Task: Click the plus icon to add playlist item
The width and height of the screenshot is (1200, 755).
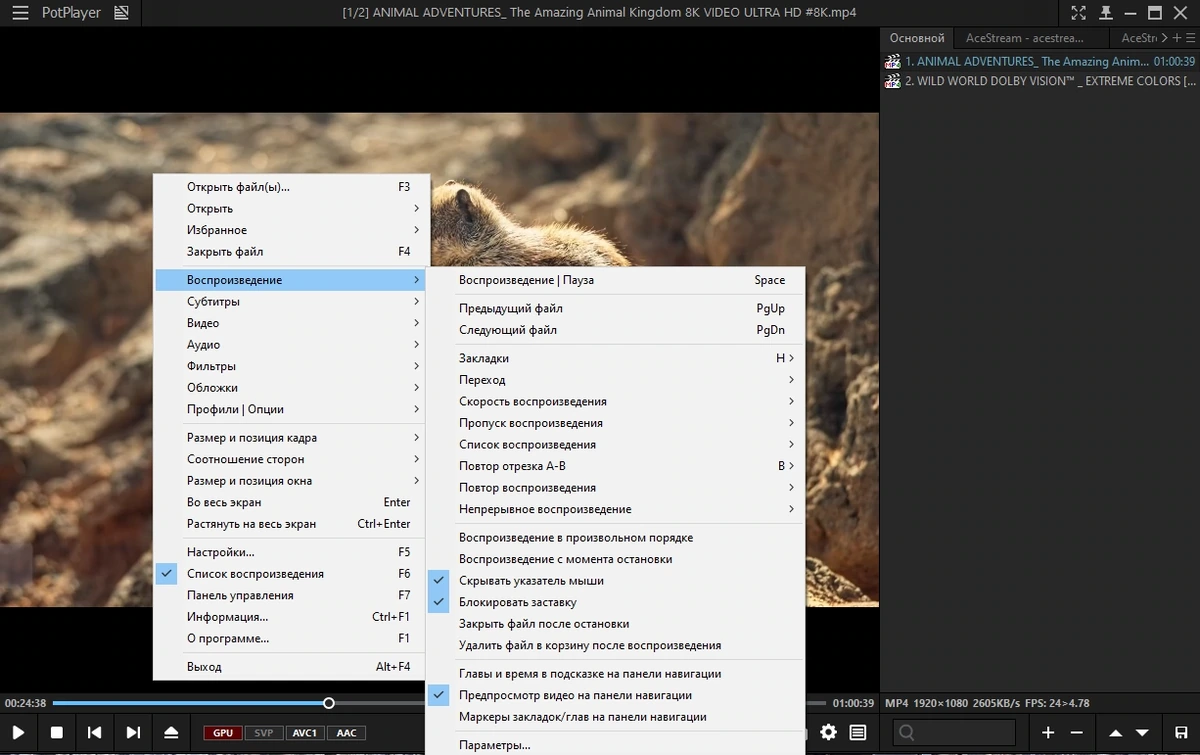Action: [1048, 733]
